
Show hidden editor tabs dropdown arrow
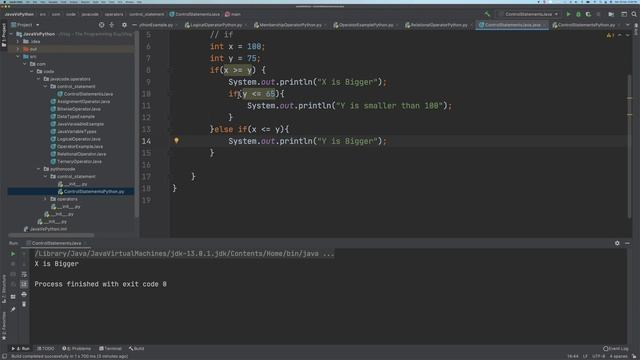(627, 25)
